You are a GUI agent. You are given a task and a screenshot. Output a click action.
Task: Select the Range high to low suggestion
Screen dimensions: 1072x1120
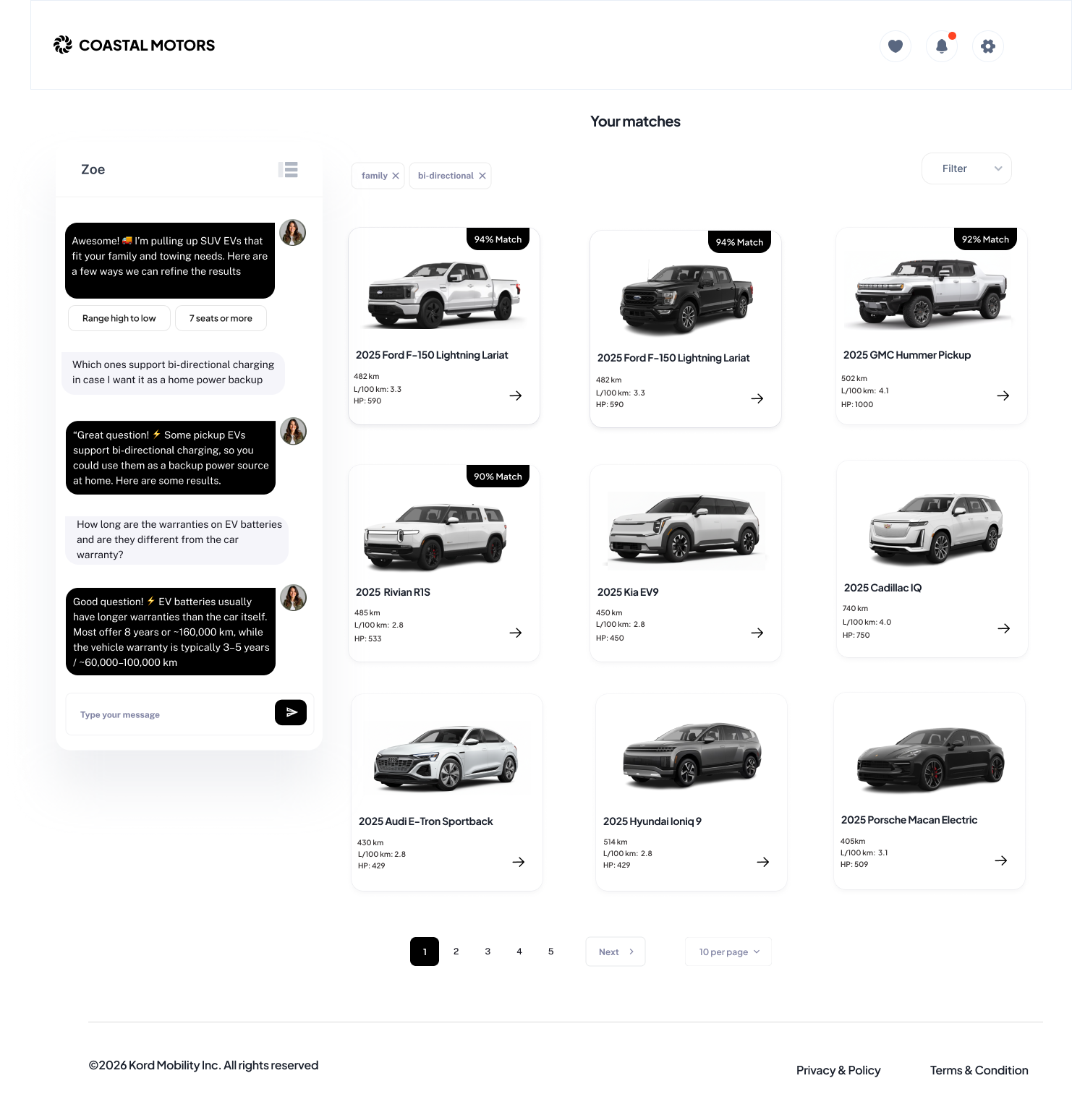119,318
